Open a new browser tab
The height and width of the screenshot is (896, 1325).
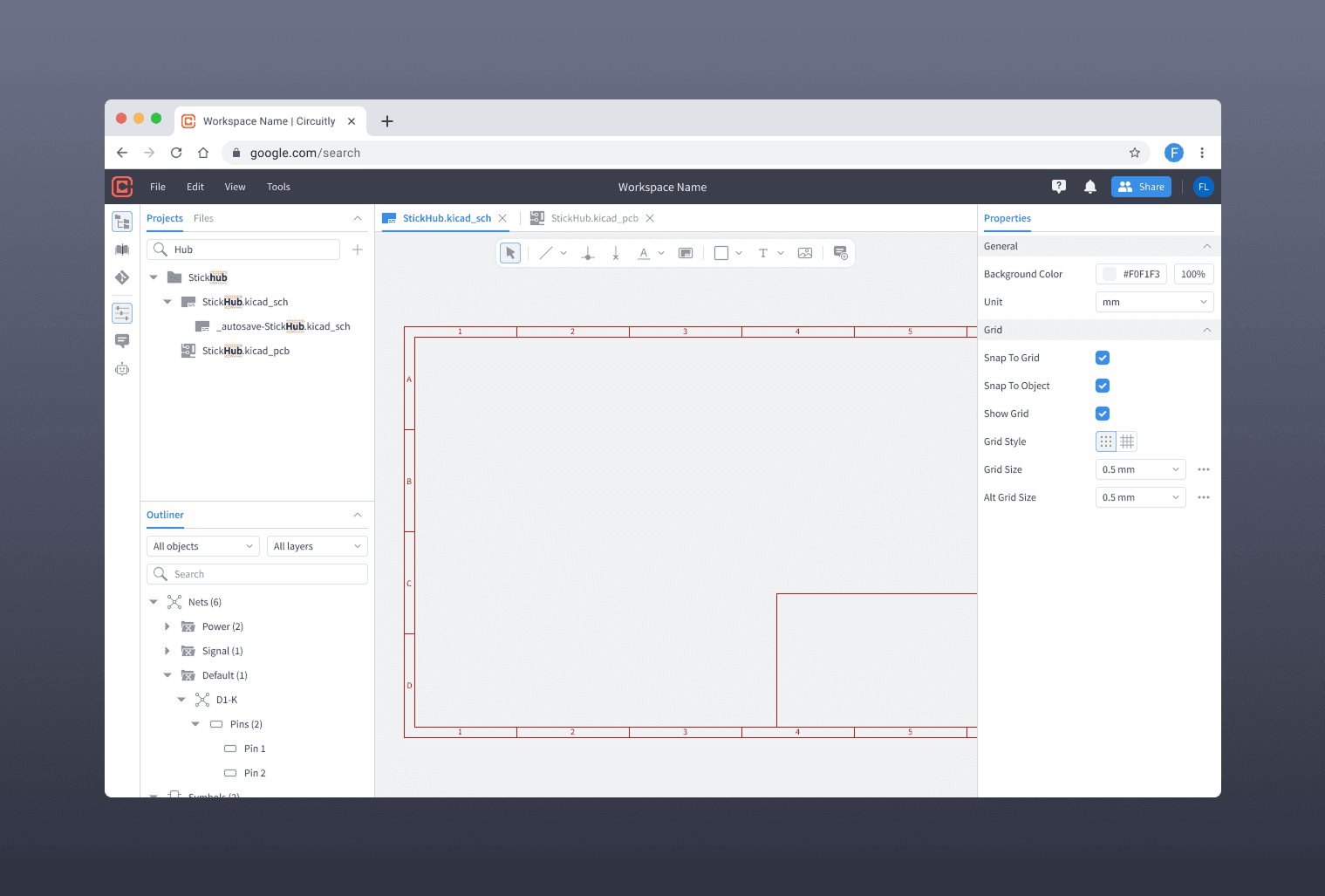387,121
